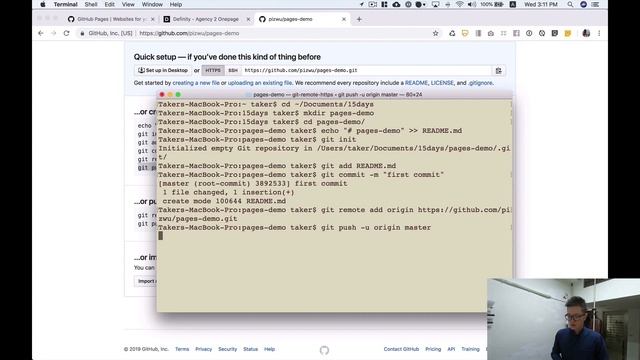The height and width of the screenshot is (360, 640).
Task: Open Chrome's three-dot menu
Action: coord(599,33)
